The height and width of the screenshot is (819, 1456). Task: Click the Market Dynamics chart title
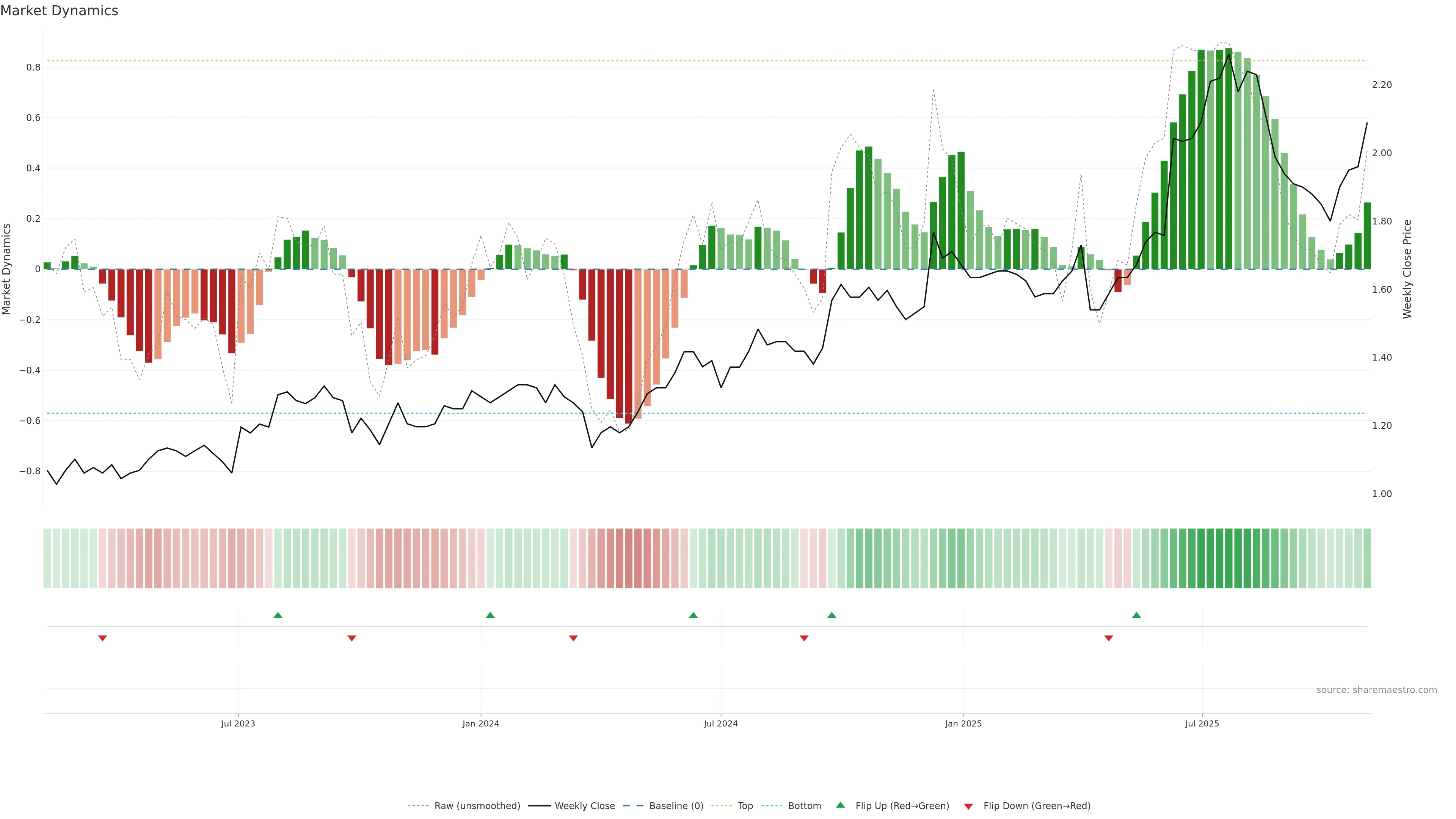pyautogui.click(x=60, y=11)
